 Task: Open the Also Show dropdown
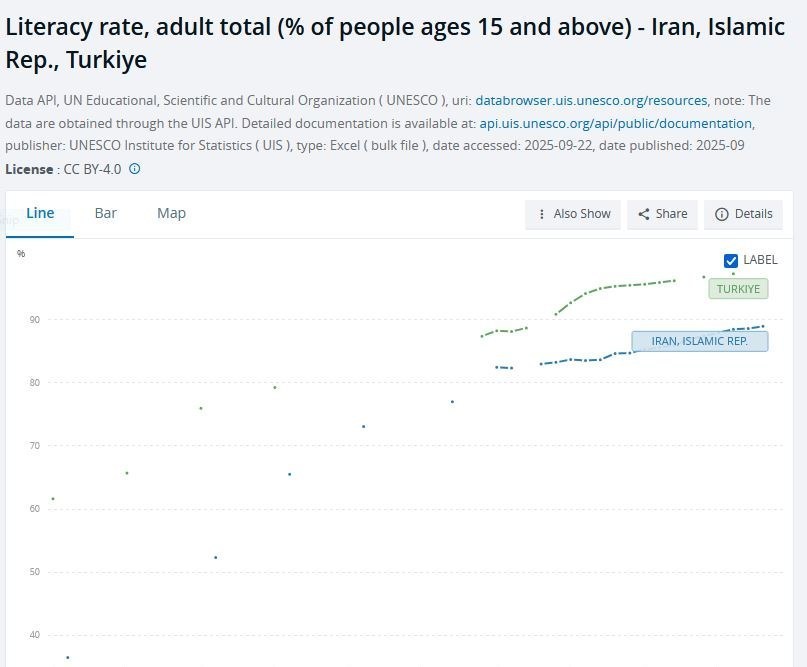[573, 214]
